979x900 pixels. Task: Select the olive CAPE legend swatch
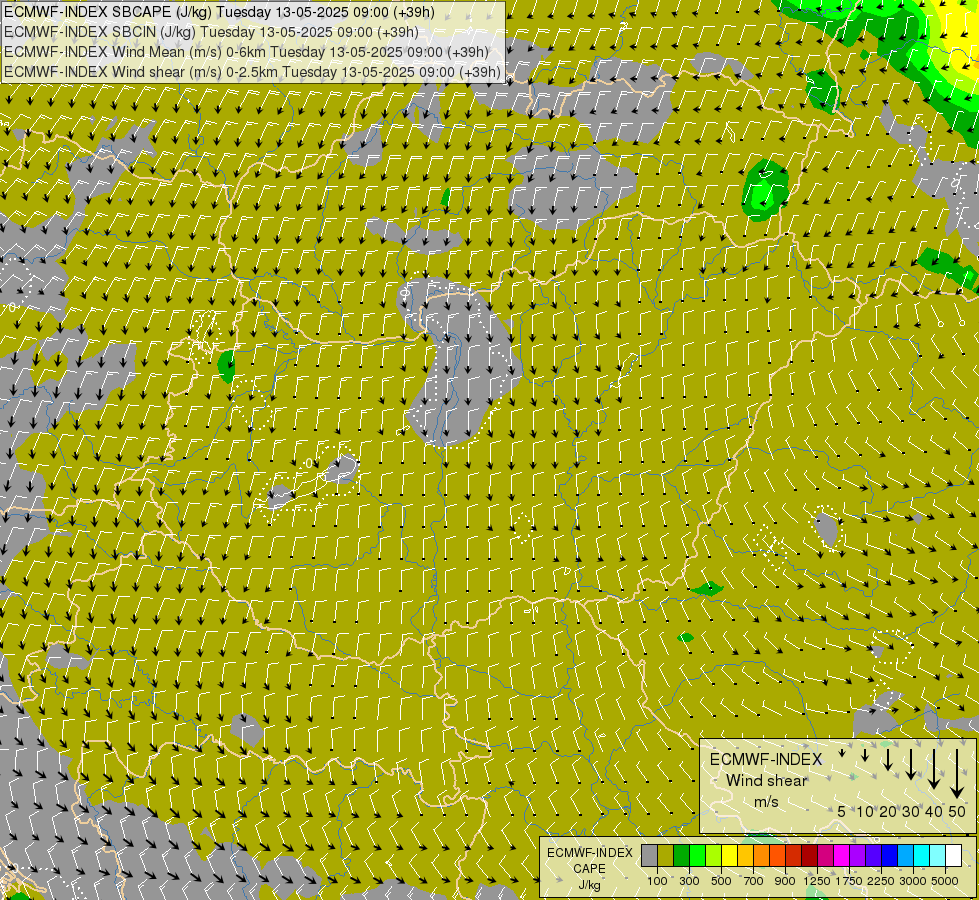tap(666, 856)
